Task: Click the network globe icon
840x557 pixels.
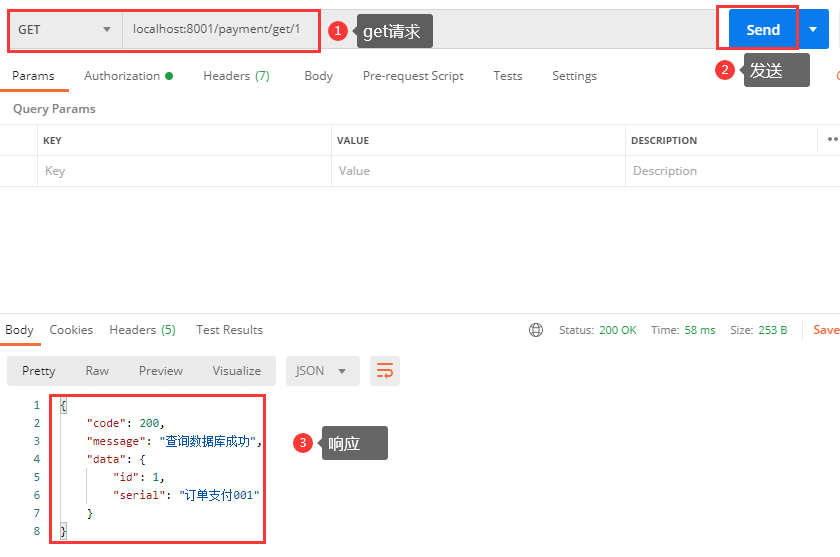Action: coord(536,330)
